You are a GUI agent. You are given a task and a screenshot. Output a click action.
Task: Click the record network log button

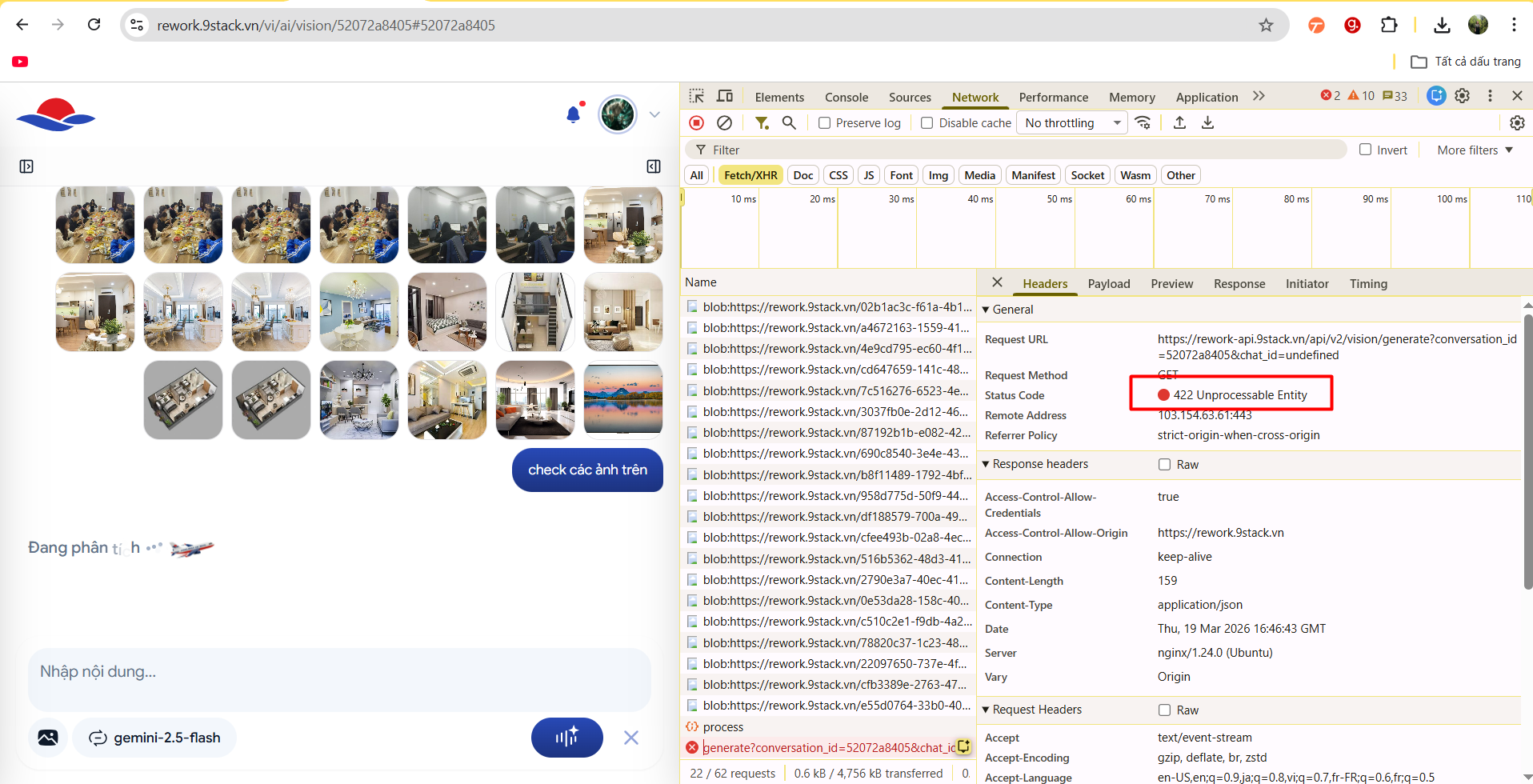[x=696, y=122]
